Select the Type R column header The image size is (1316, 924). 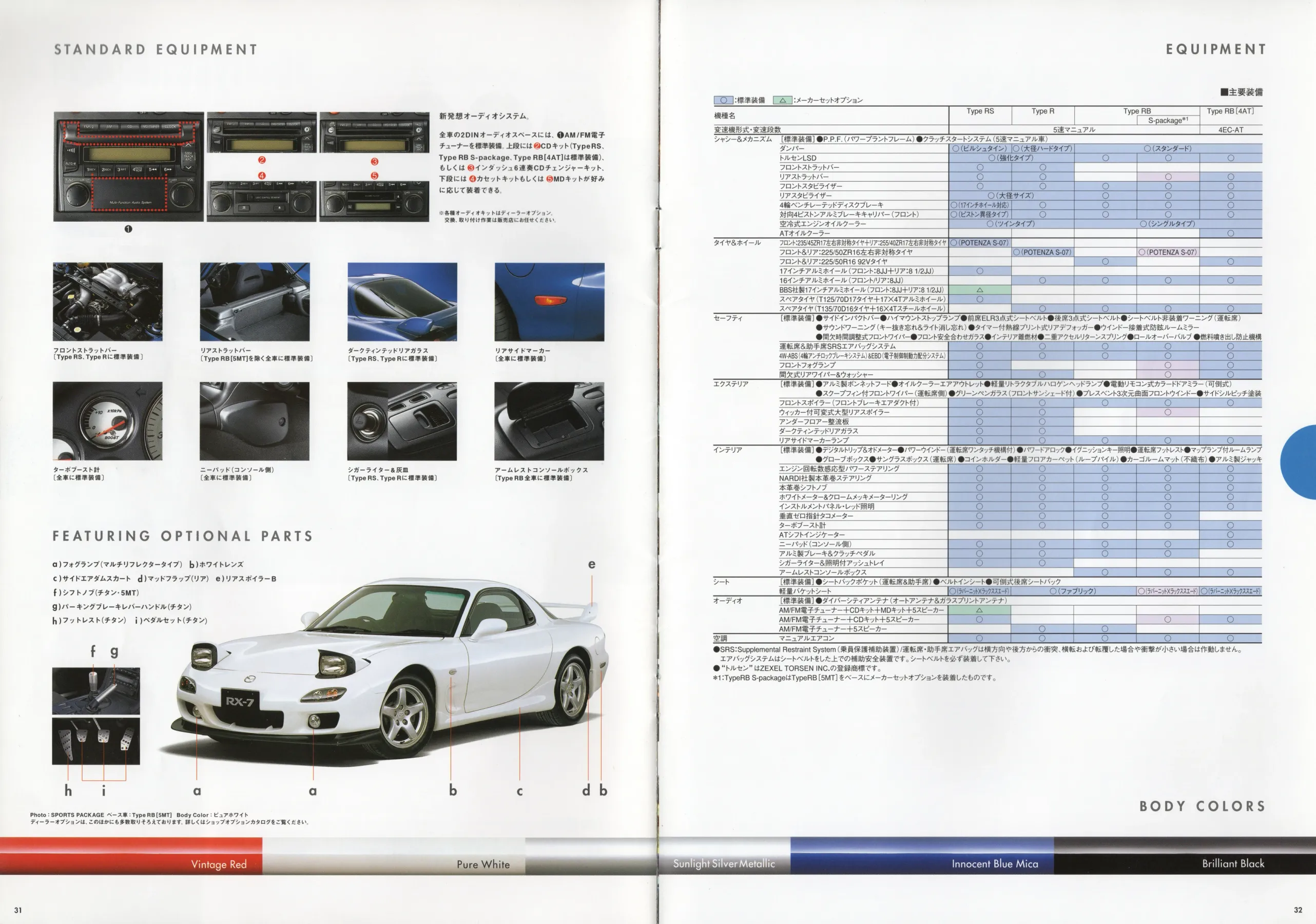(x=1042, y=111)
